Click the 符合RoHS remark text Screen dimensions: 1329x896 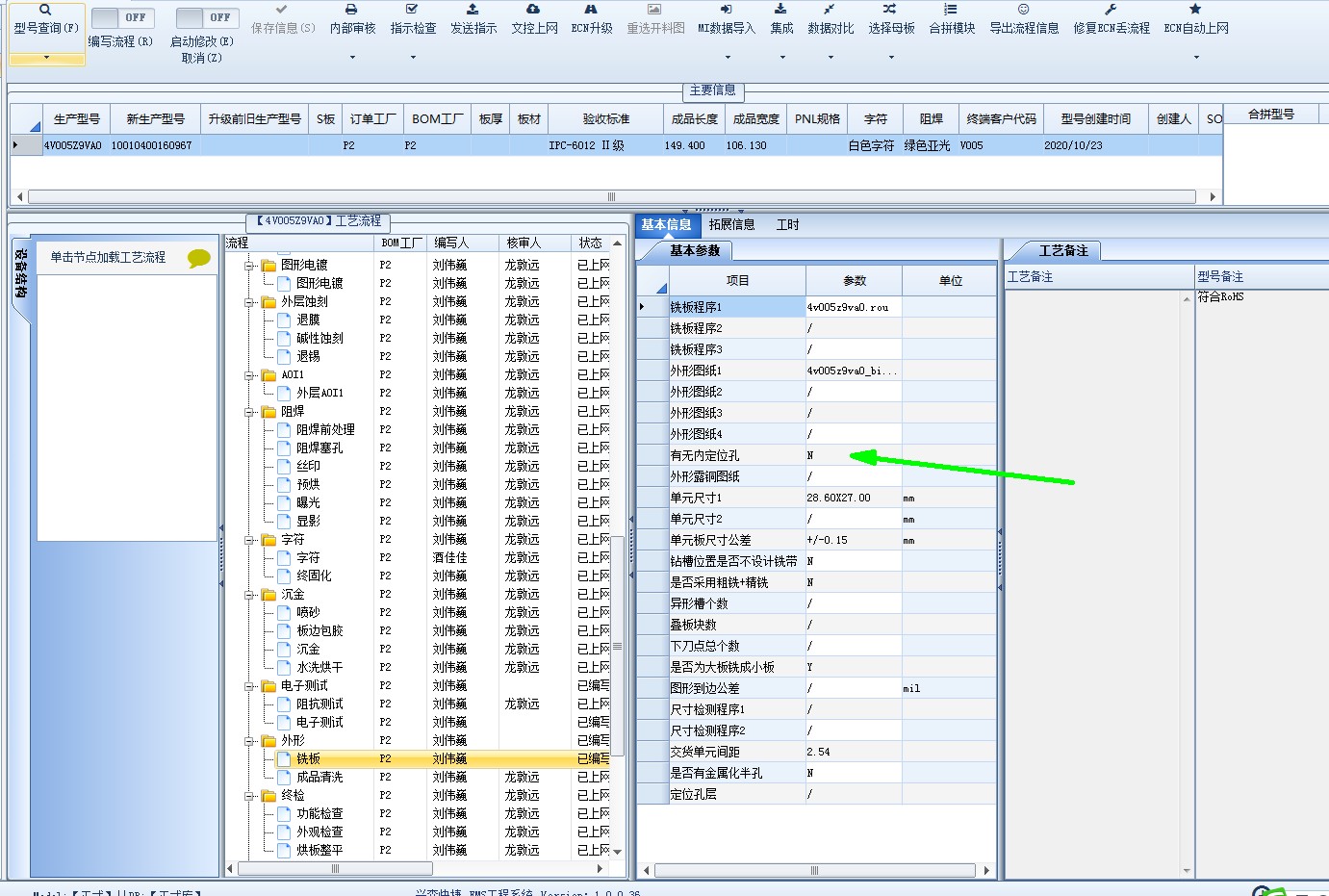(x=1220, y=296)
